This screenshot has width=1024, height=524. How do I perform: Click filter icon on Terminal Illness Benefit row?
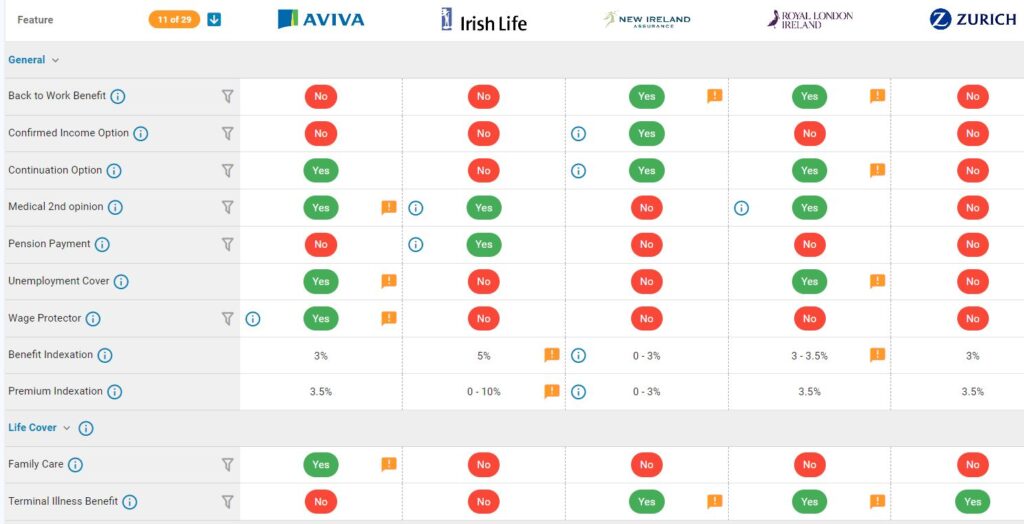227,501
